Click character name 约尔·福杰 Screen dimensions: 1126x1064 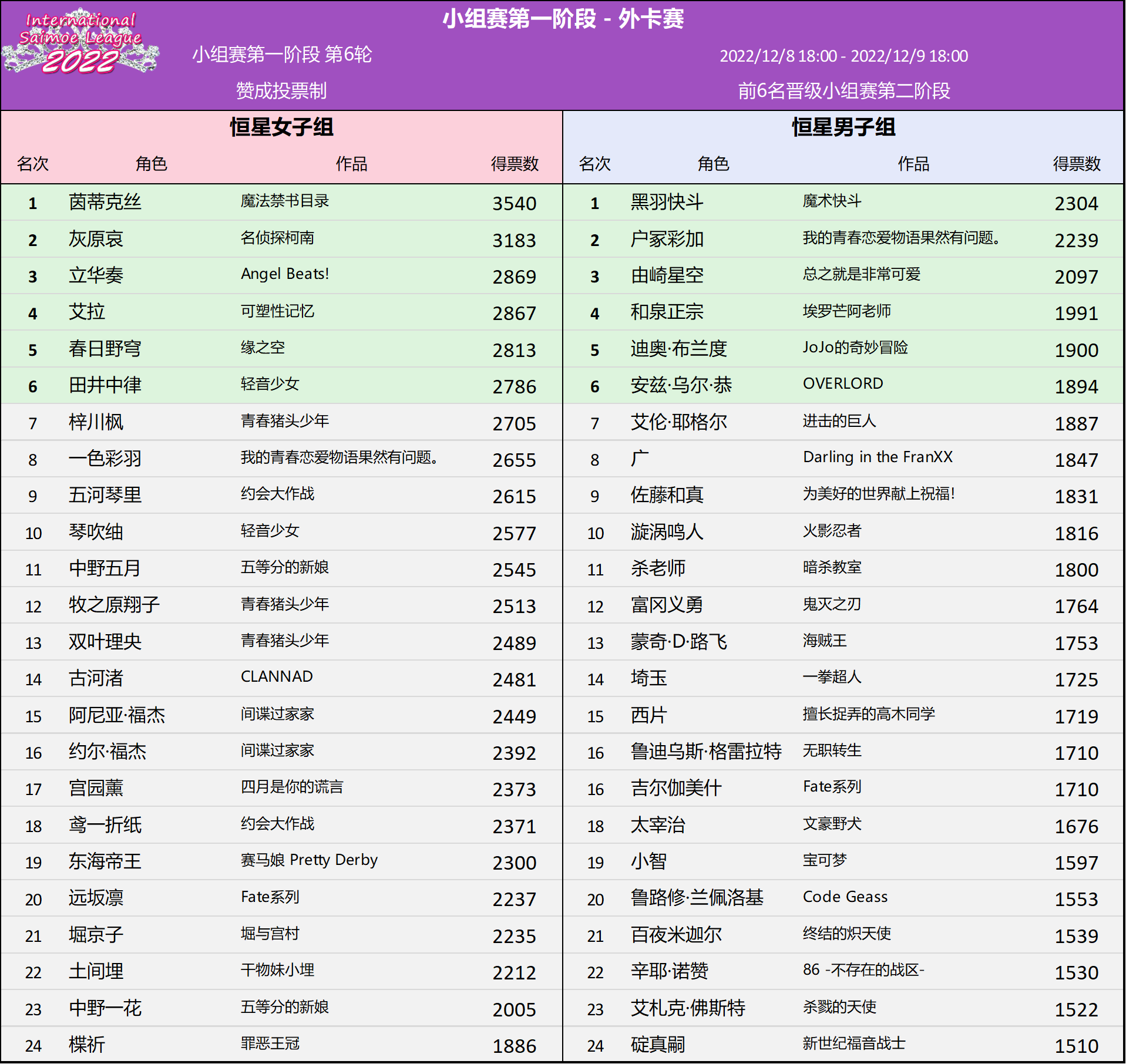pos(107,752)
